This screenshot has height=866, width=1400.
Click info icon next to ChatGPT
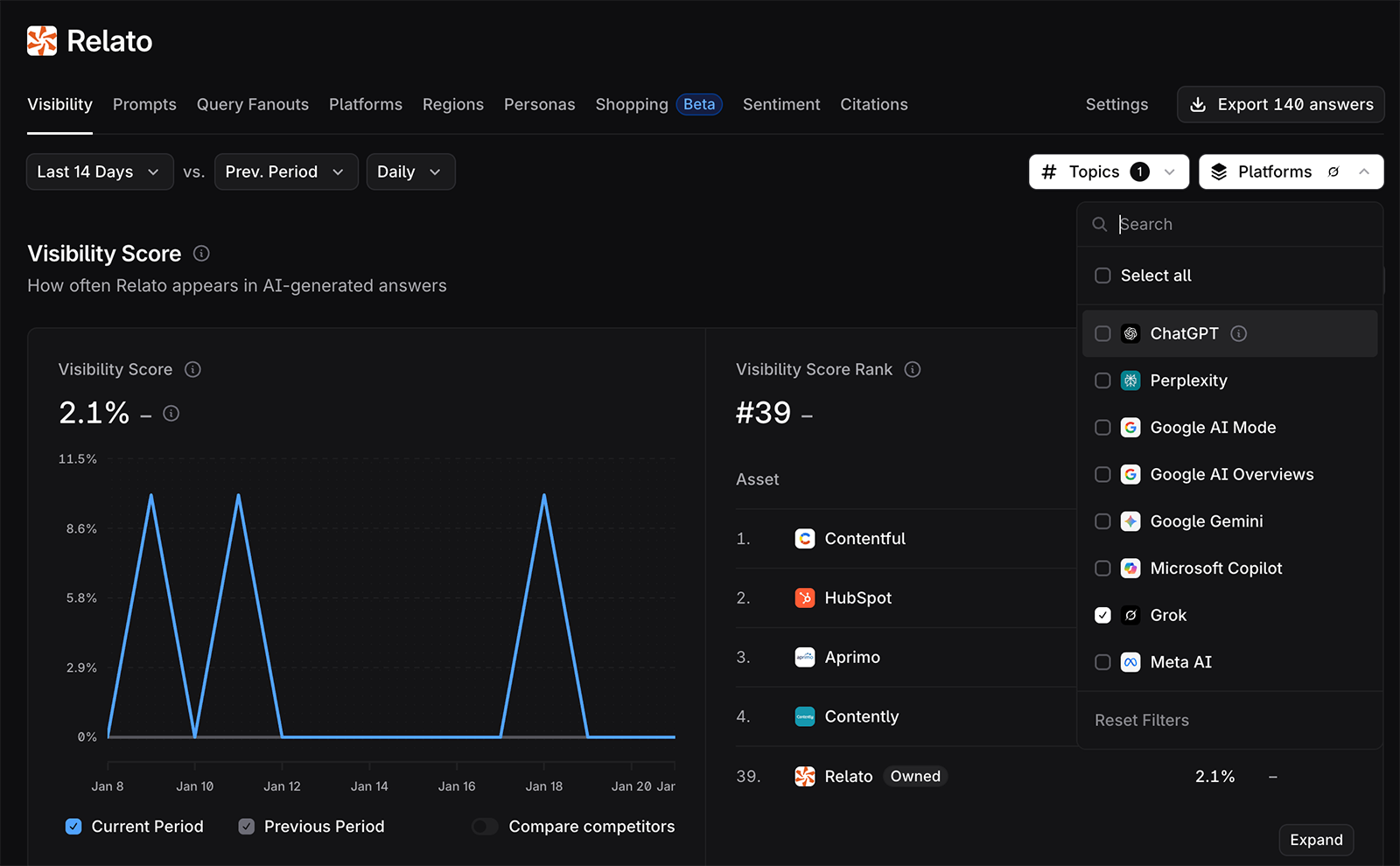tap(1238, 333)
